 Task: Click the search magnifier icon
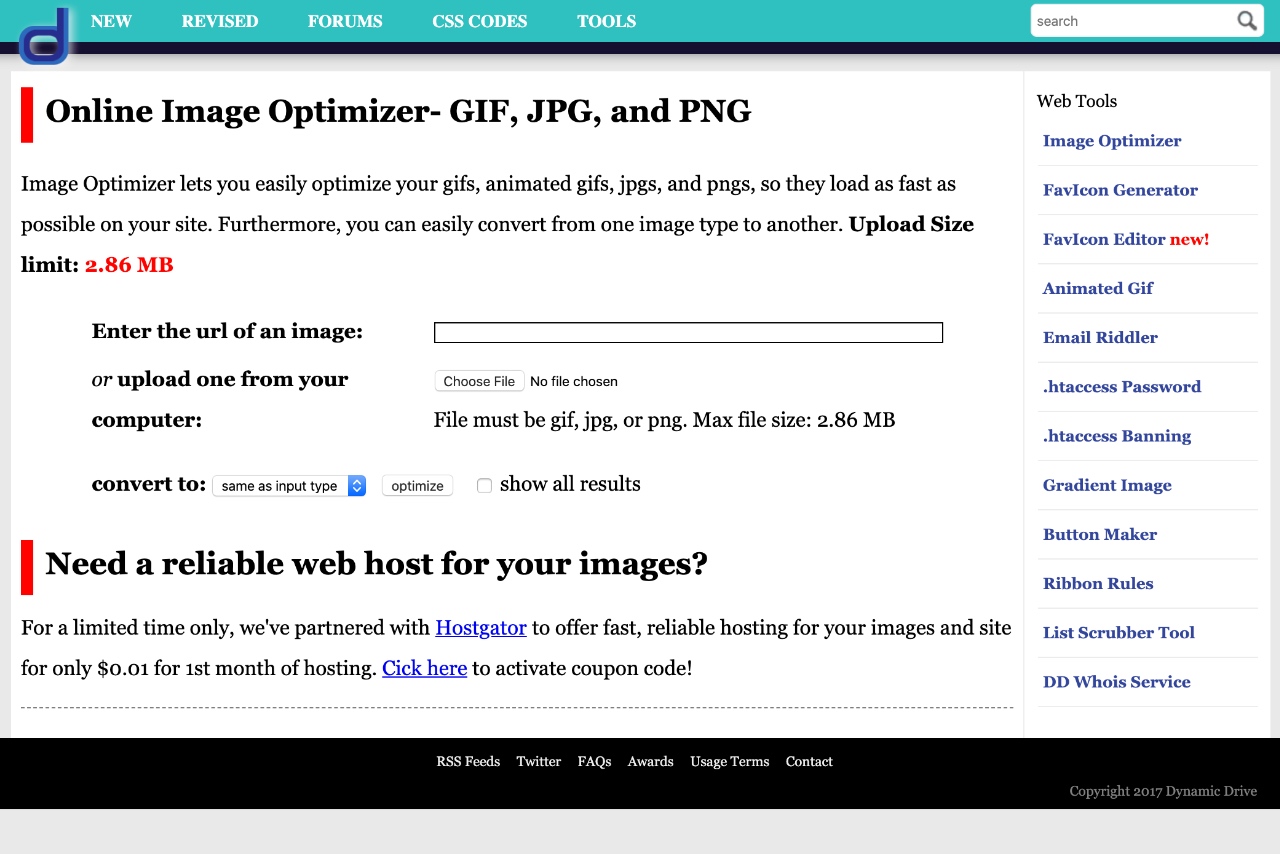pyautogui.click(x=1246, y=21)
